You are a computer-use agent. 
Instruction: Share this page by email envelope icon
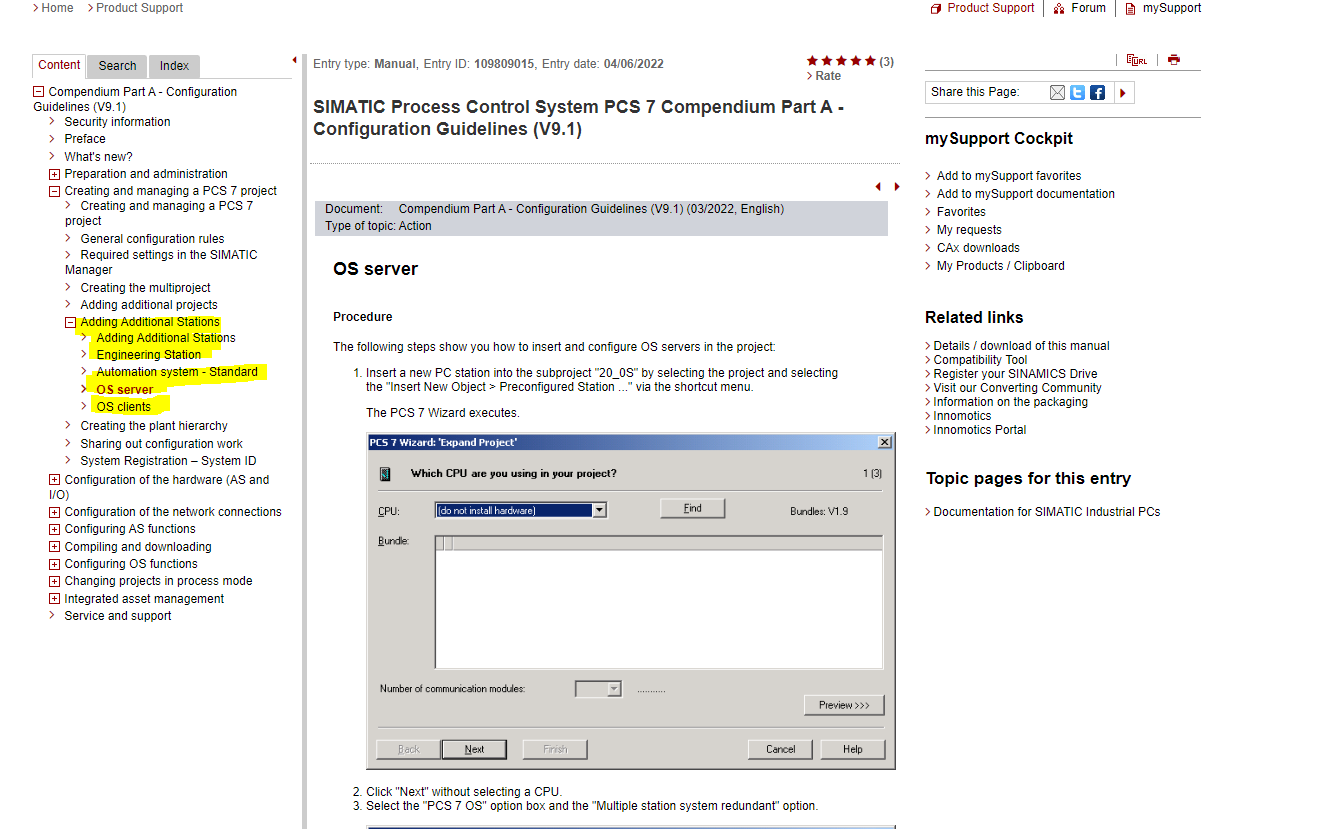pos(1057,93)
